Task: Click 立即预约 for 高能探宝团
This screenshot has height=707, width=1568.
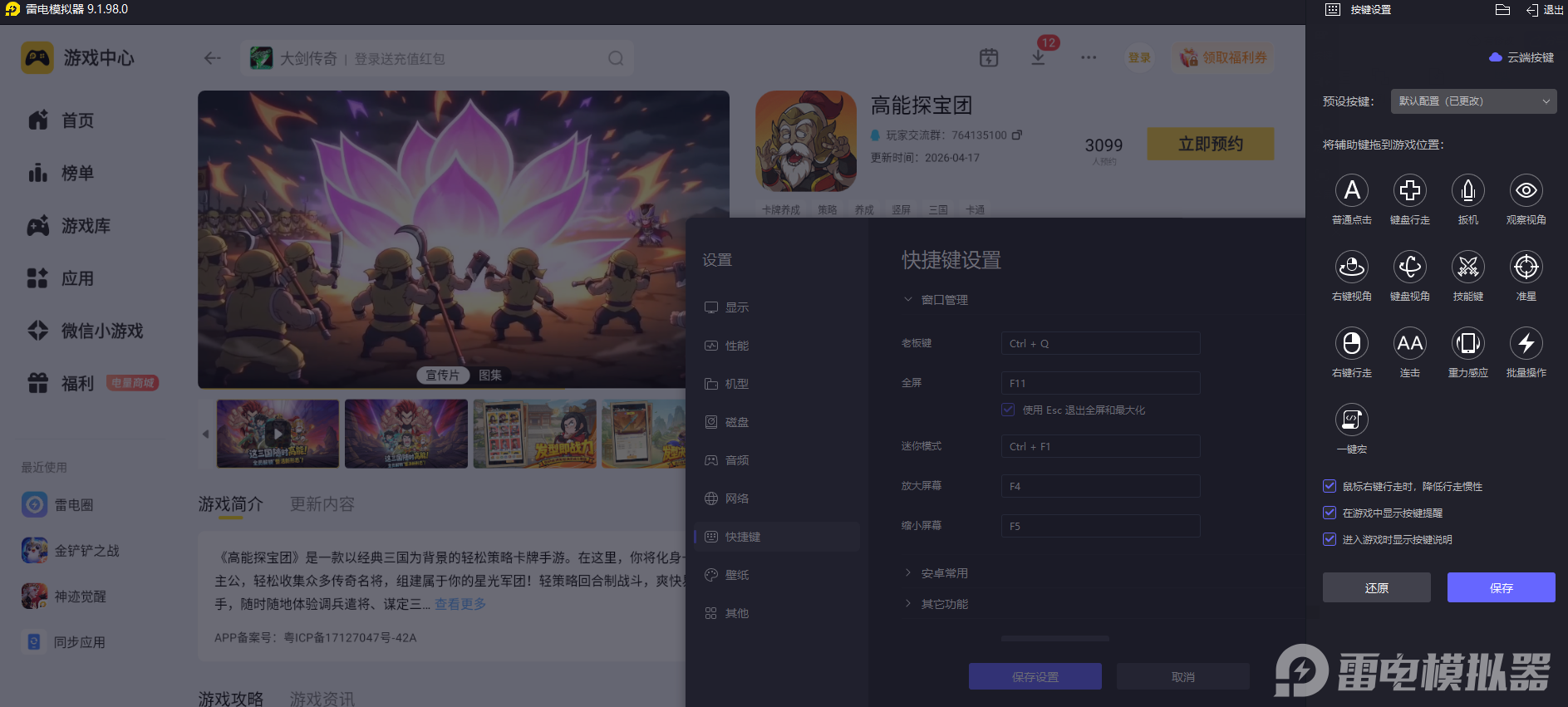Action: 1211,144
